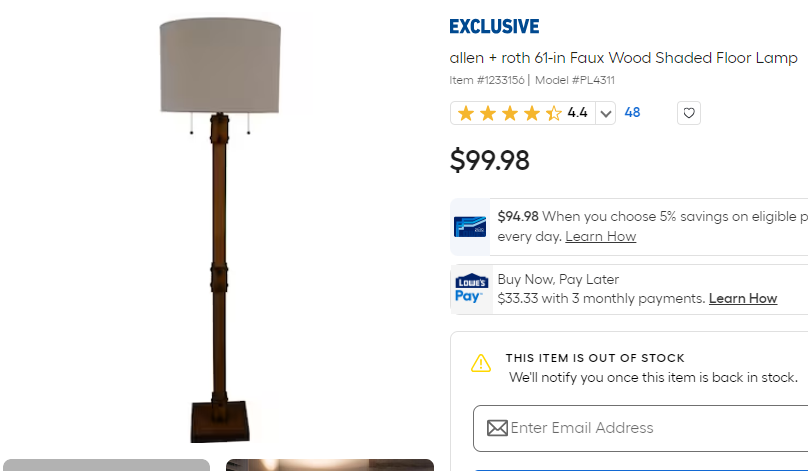Click the yellow out-of-stock warning icon
This screenshot has width=808, height=471.
pos(481,363)
